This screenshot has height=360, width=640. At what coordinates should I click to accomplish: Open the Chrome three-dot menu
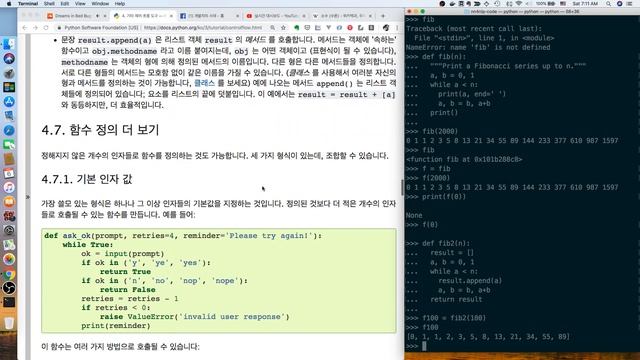397,28
